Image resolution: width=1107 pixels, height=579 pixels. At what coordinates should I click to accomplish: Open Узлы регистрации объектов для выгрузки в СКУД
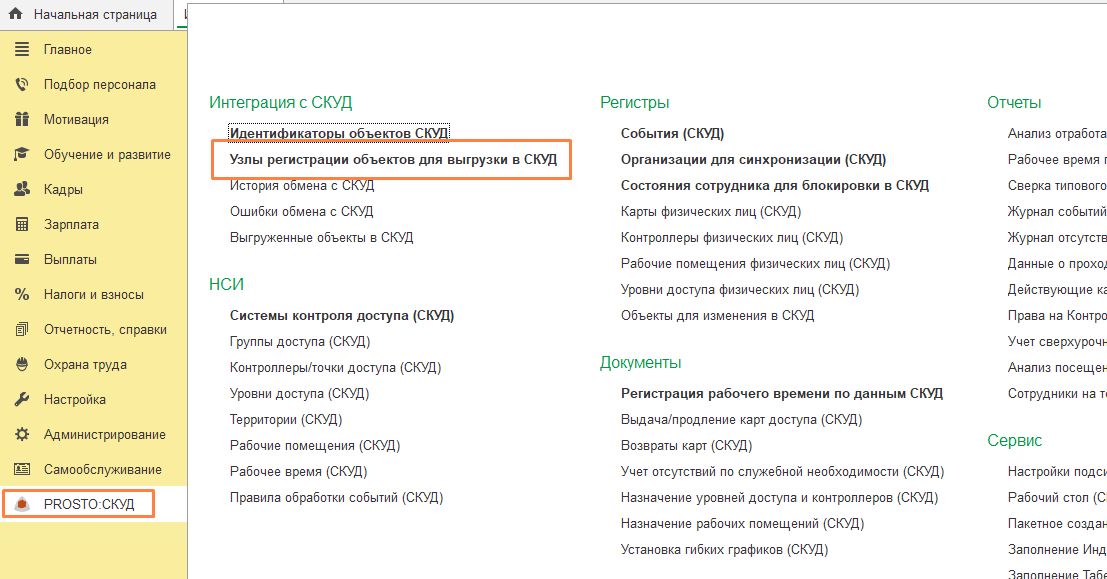393,159
